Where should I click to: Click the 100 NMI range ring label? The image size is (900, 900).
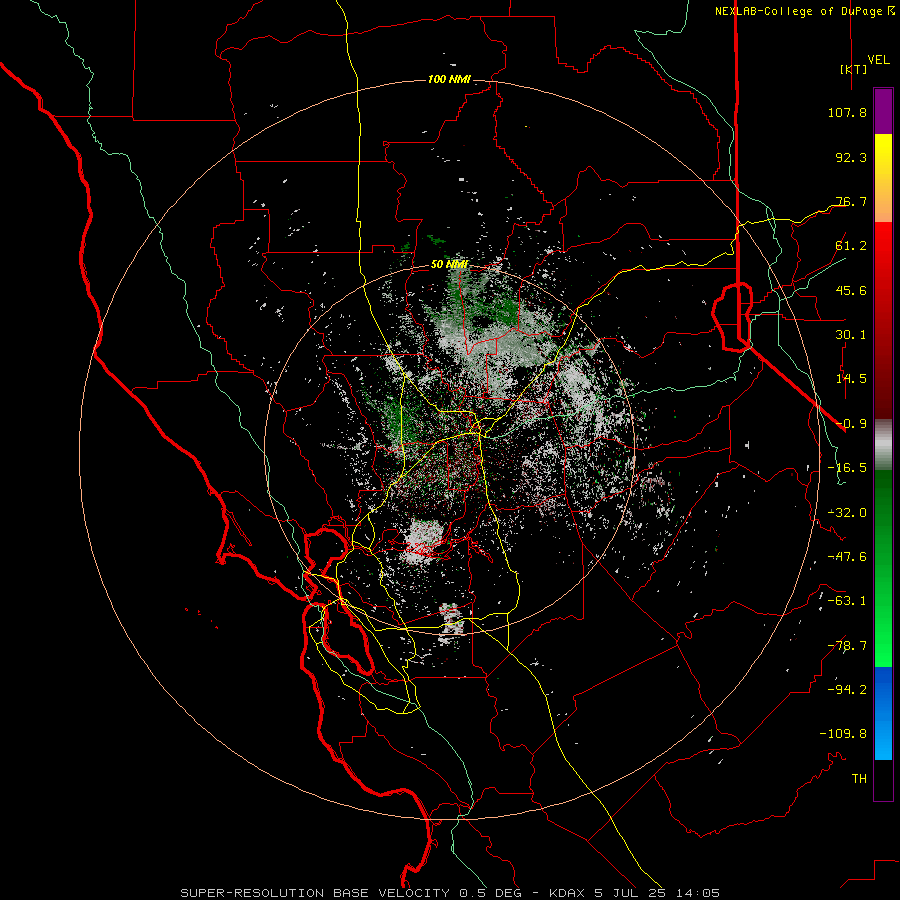(449, 79)
